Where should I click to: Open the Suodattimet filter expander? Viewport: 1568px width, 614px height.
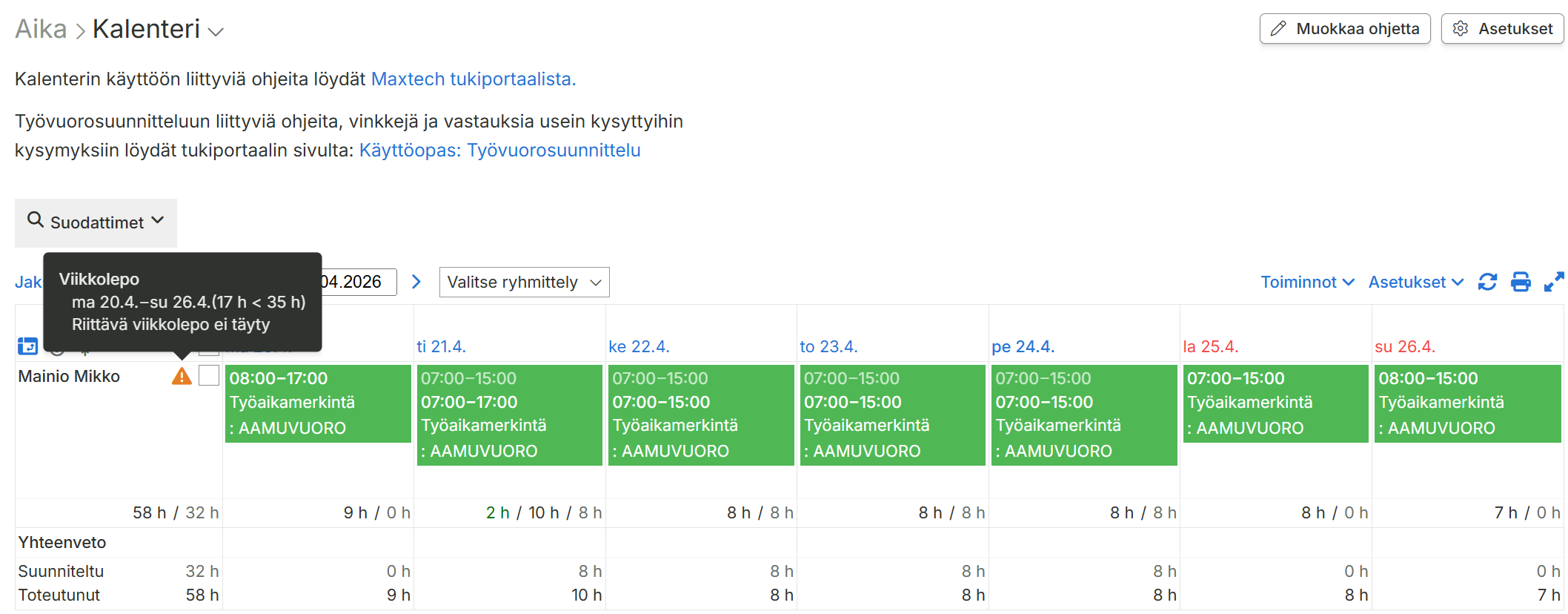coord(96,222)
